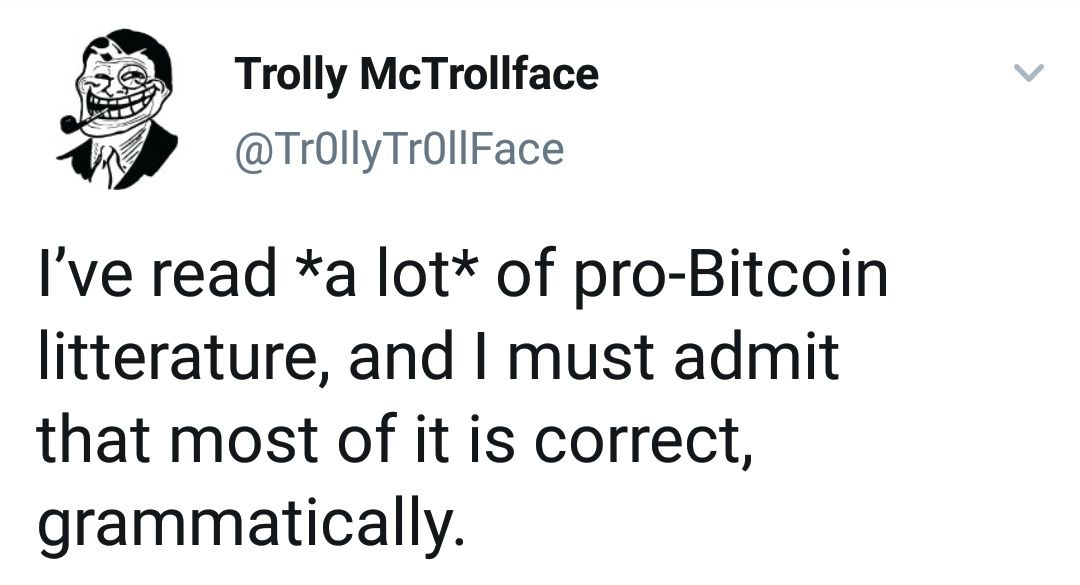Screen dimensions: 1080x585
Task: Click the word "admit" in the tweet
Action: (755, 359)
